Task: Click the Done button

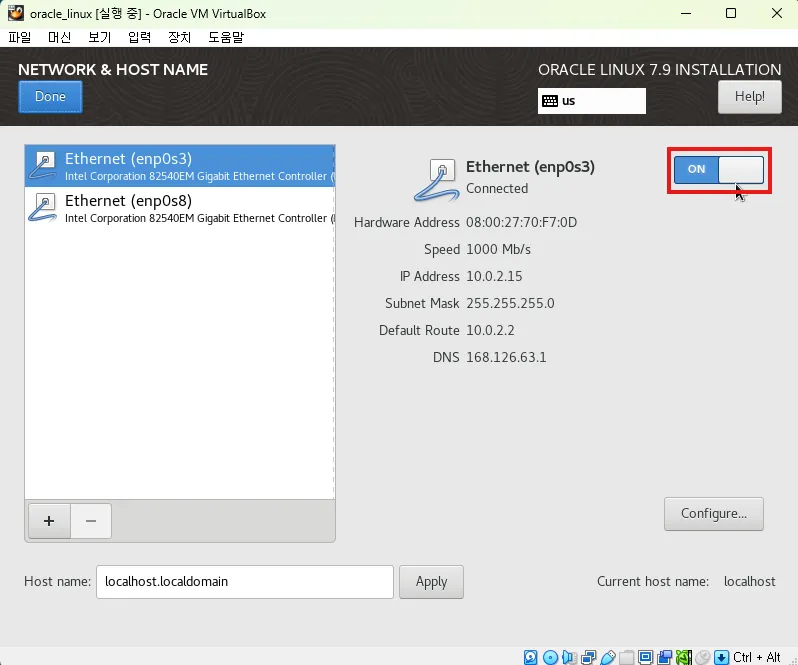Action: 50,97
